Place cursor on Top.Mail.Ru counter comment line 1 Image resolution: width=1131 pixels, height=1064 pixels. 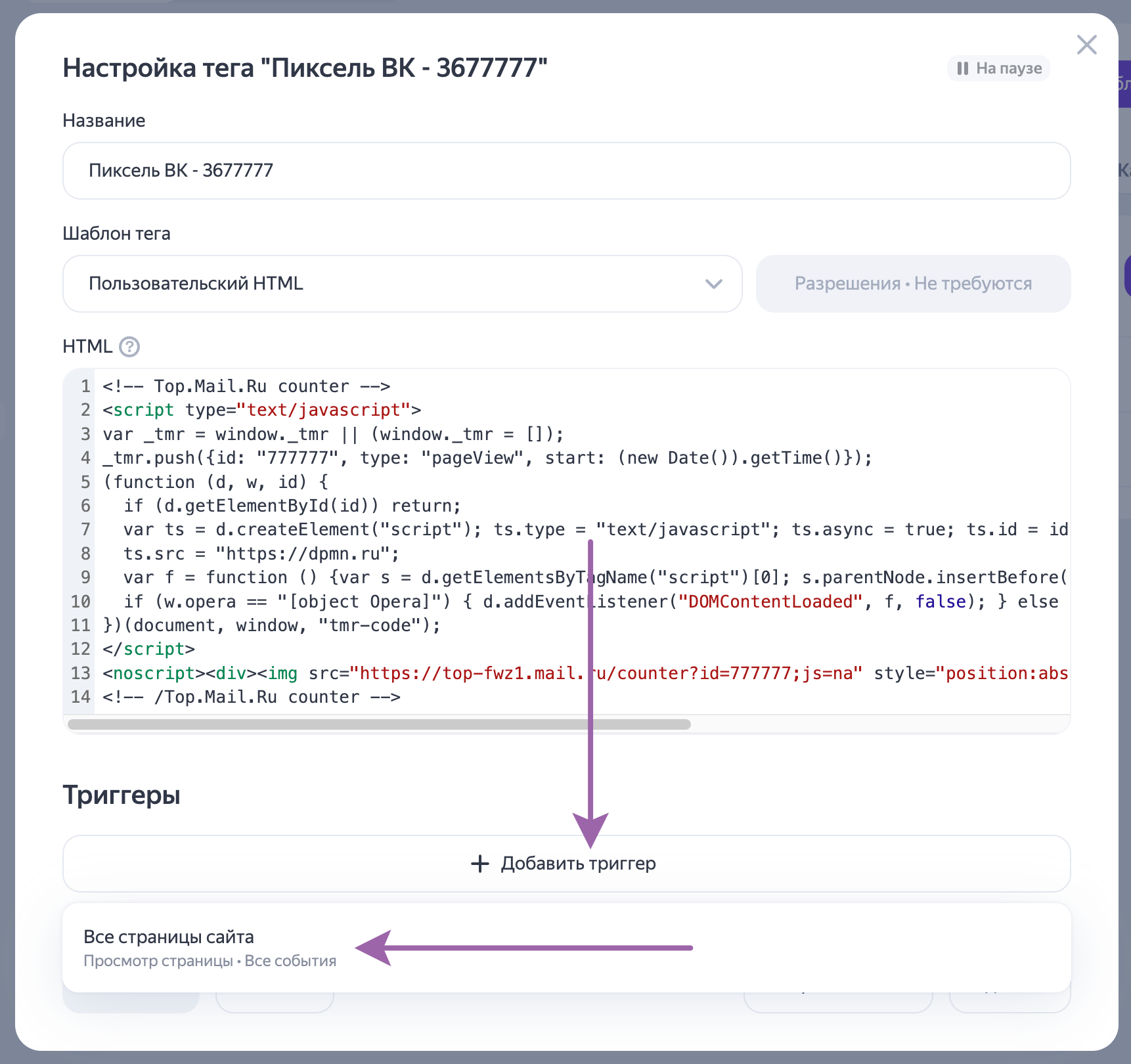[246, 386]
